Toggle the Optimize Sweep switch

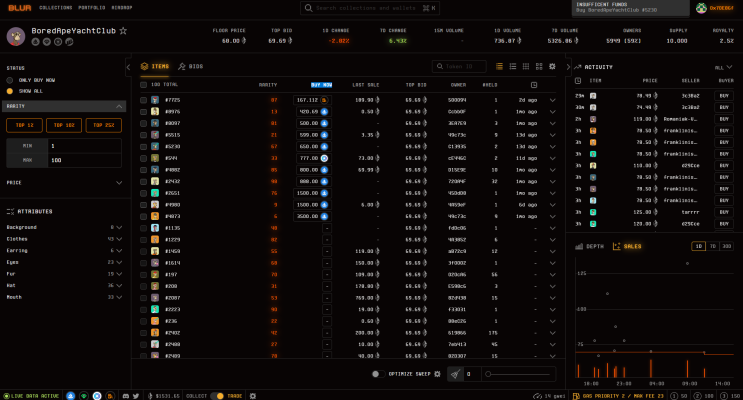point(378,374)
